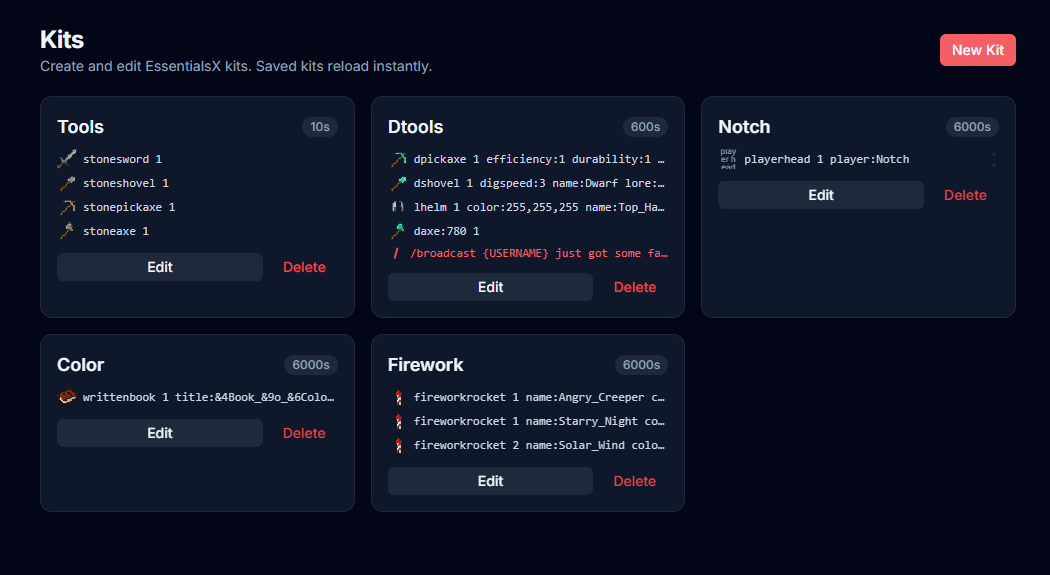The height and width of the screenshot is (575, 1050).
Task: Open Edit for the Notch kit
Action: click(x=821, y=195)
